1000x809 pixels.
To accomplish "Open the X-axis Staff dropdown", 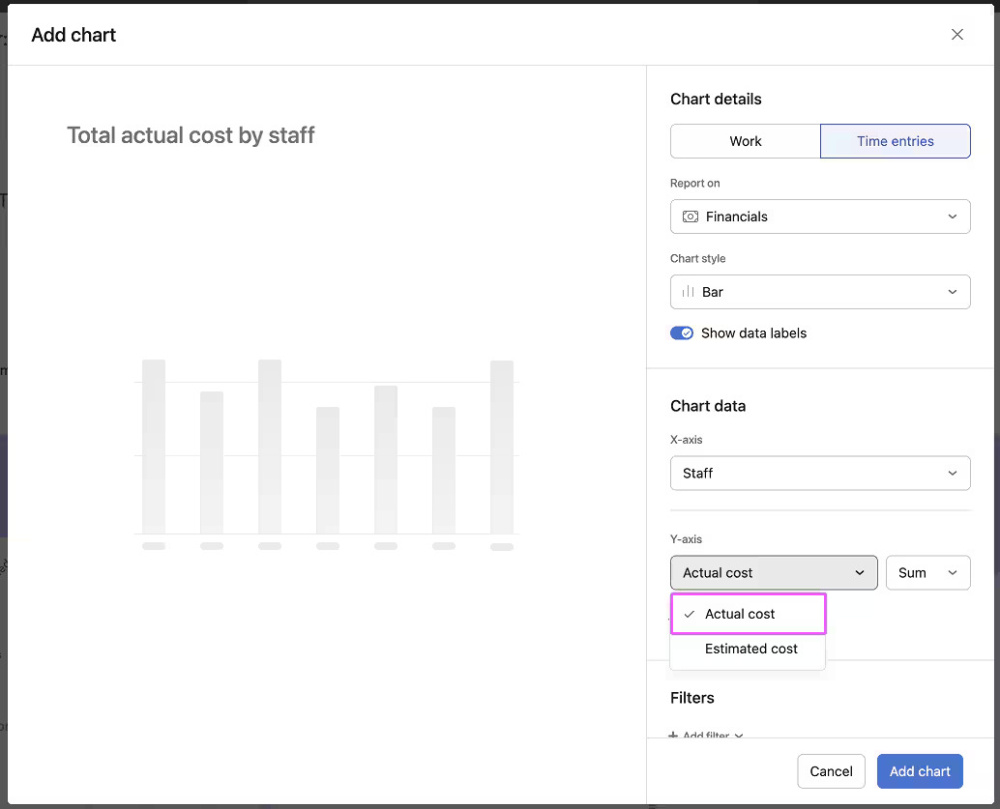I will (x=820, y=473).
